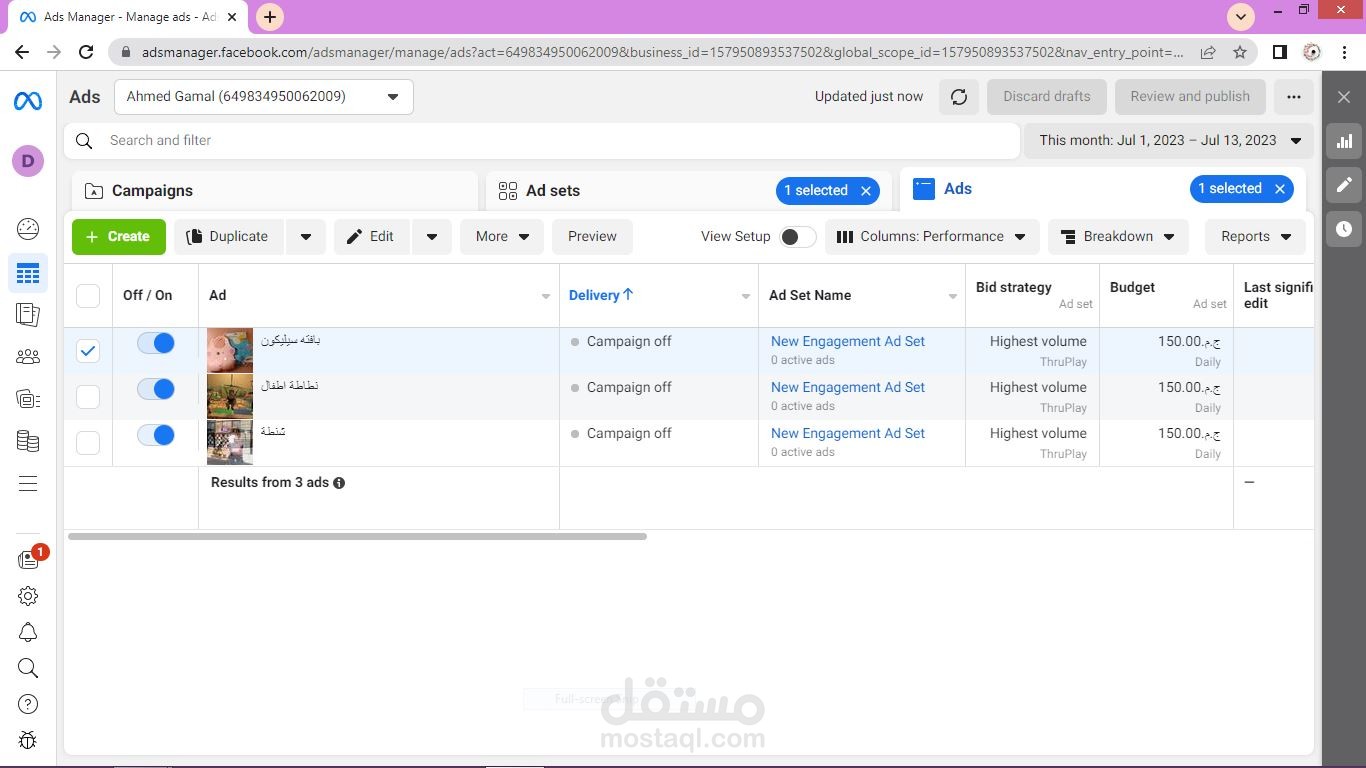Click the Preview button
This screenshot has width=1366, height=768.
[592, 237]
